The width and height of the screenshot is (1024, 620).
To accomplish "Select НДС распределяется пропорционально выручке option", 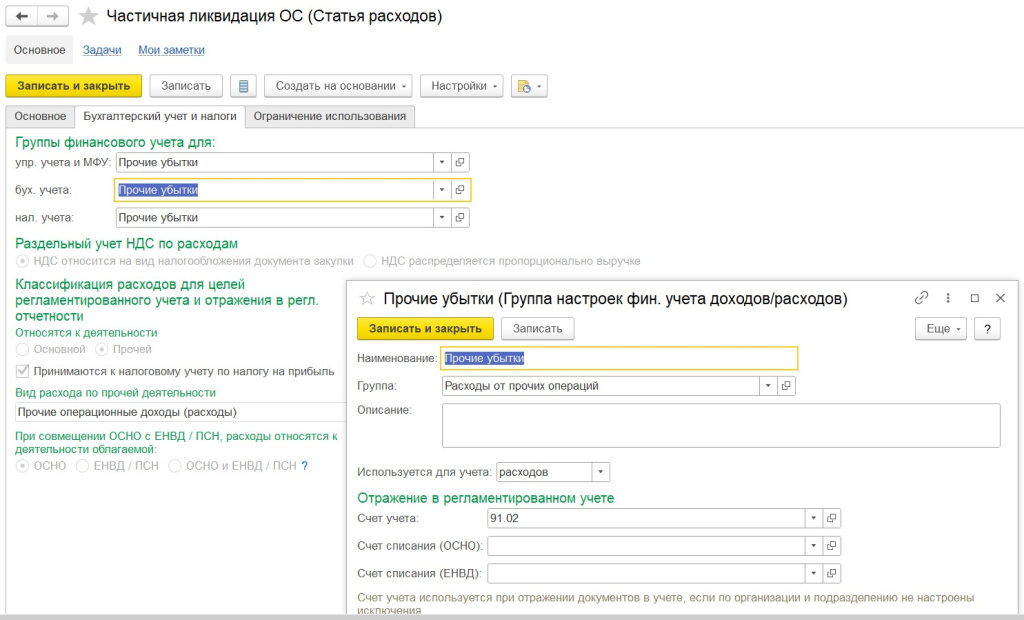I will (370, 261).
